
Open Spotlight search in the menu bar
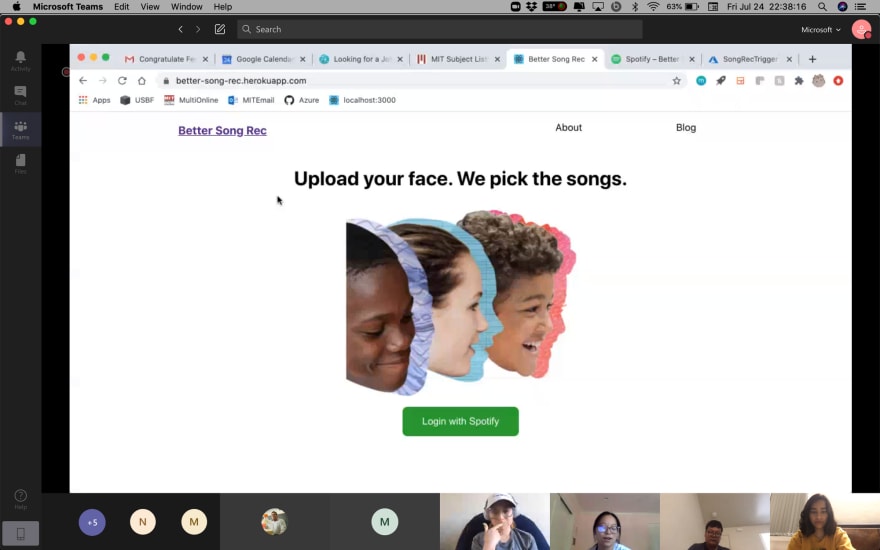click(x=822, y=7)
